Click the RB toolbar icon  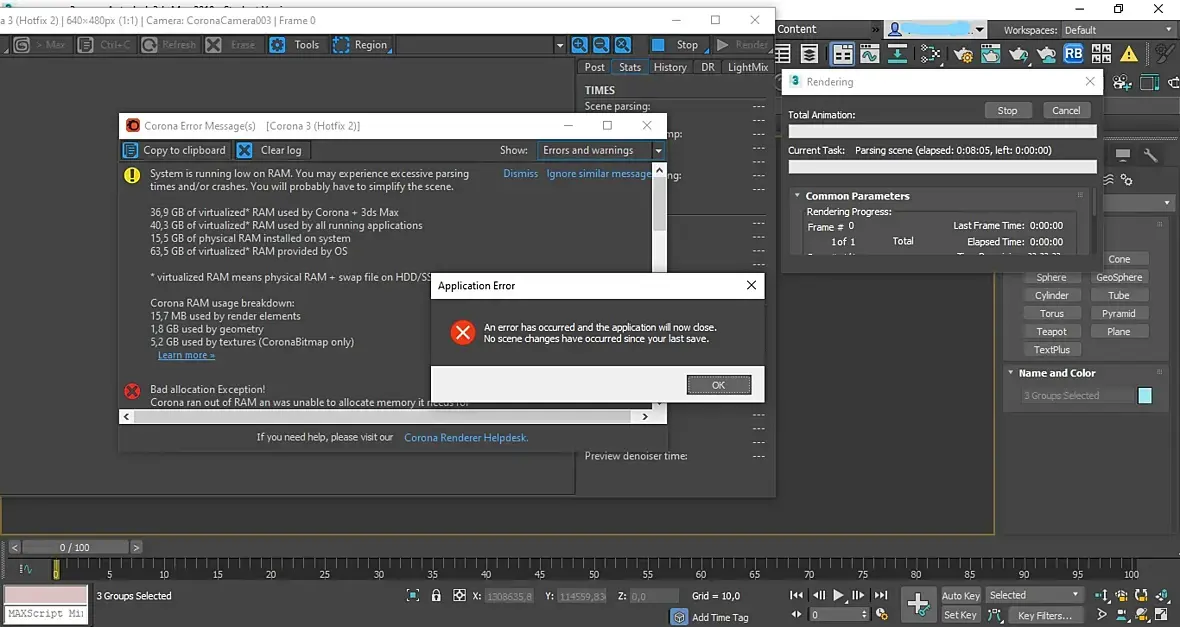[x=1073, y=55]
